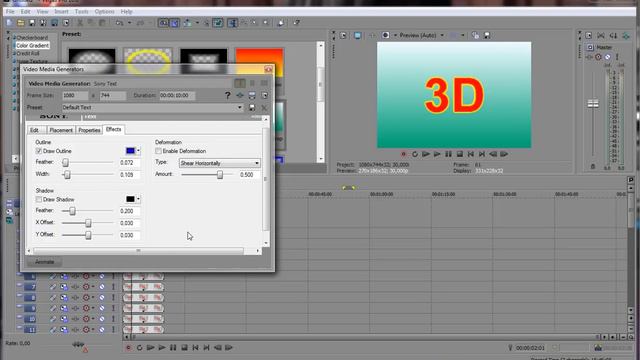
Task: Click the Save icon in main toolbar
Action: coord(31,23)
